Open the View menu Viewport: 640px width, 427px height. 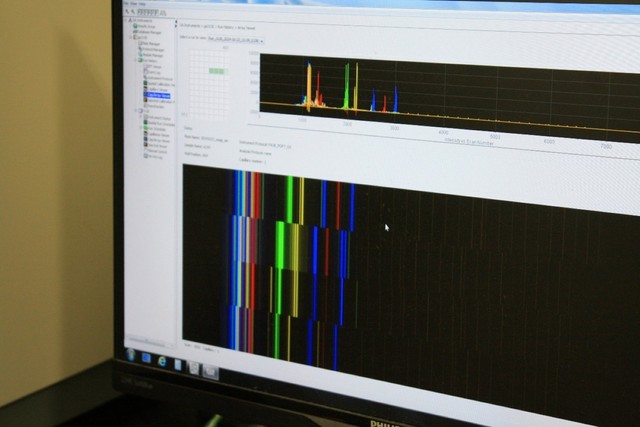pyautogui.click(x=135, y=4)
